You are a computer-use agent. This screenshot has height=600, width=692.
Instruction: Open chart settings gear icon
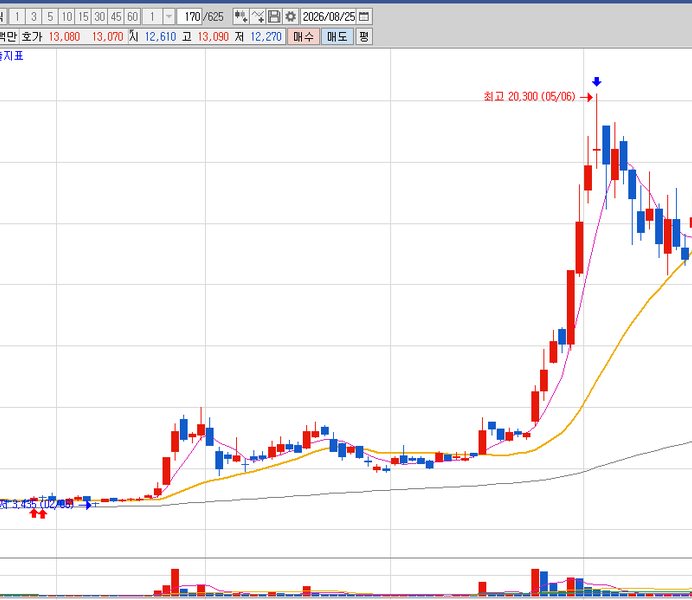click(290, 17)
